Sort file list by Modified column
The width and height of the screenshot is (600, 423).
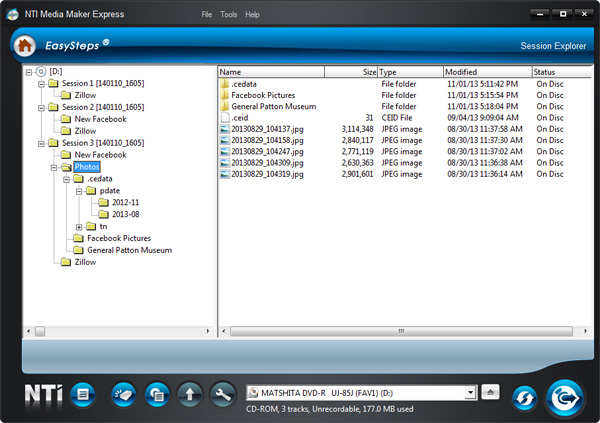(488, 72)
